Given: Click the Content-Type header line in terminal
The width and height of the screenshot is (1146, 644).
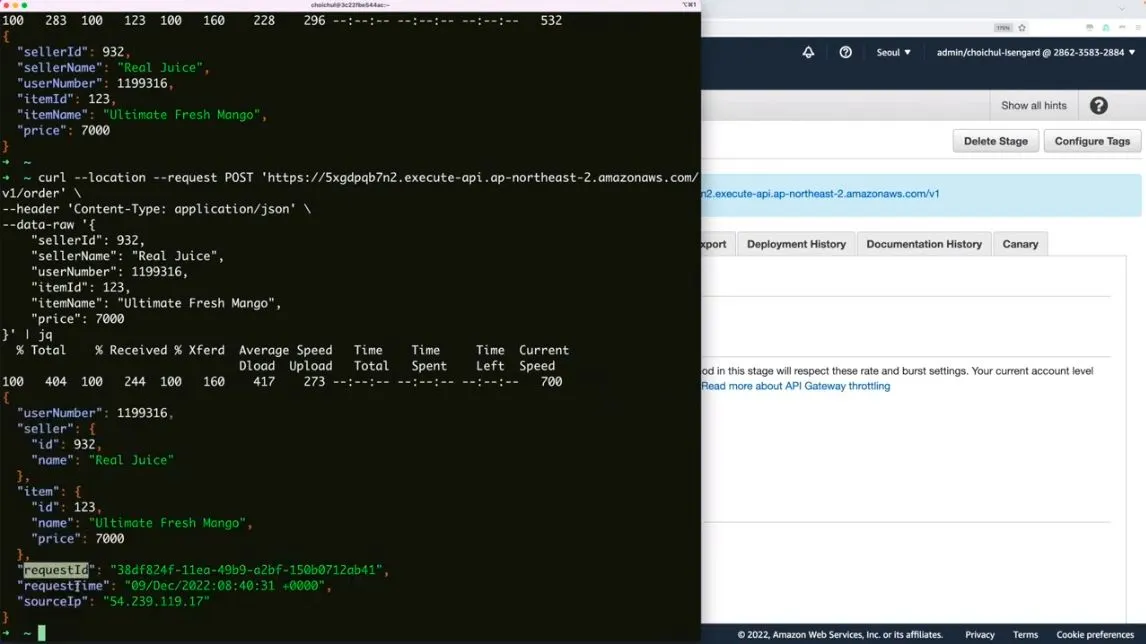Looking at the screenshot, I should (x=156, y=209).
